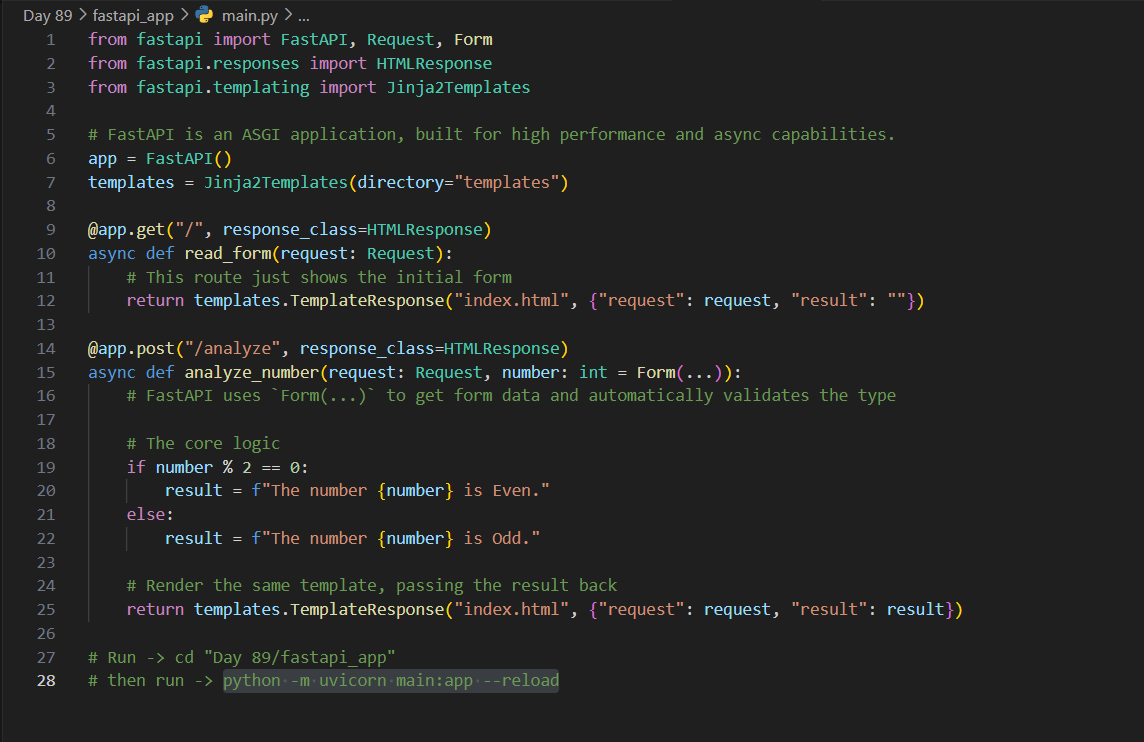This screenshot has width=1144, height=742.
Task: Click the 'else:' keyword on line 21
Action: (x=150, y=514)
